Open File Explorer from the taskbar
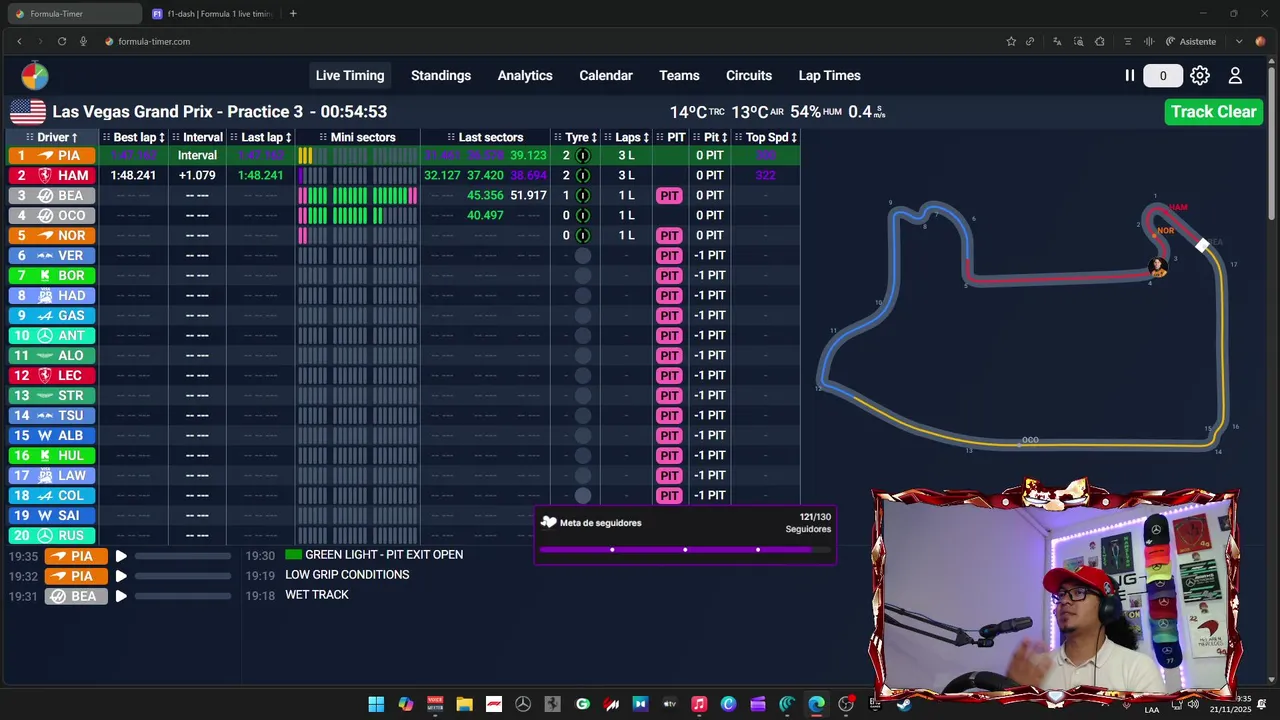The width and height of the screenshot is (1280, 720). click(464, 704)
